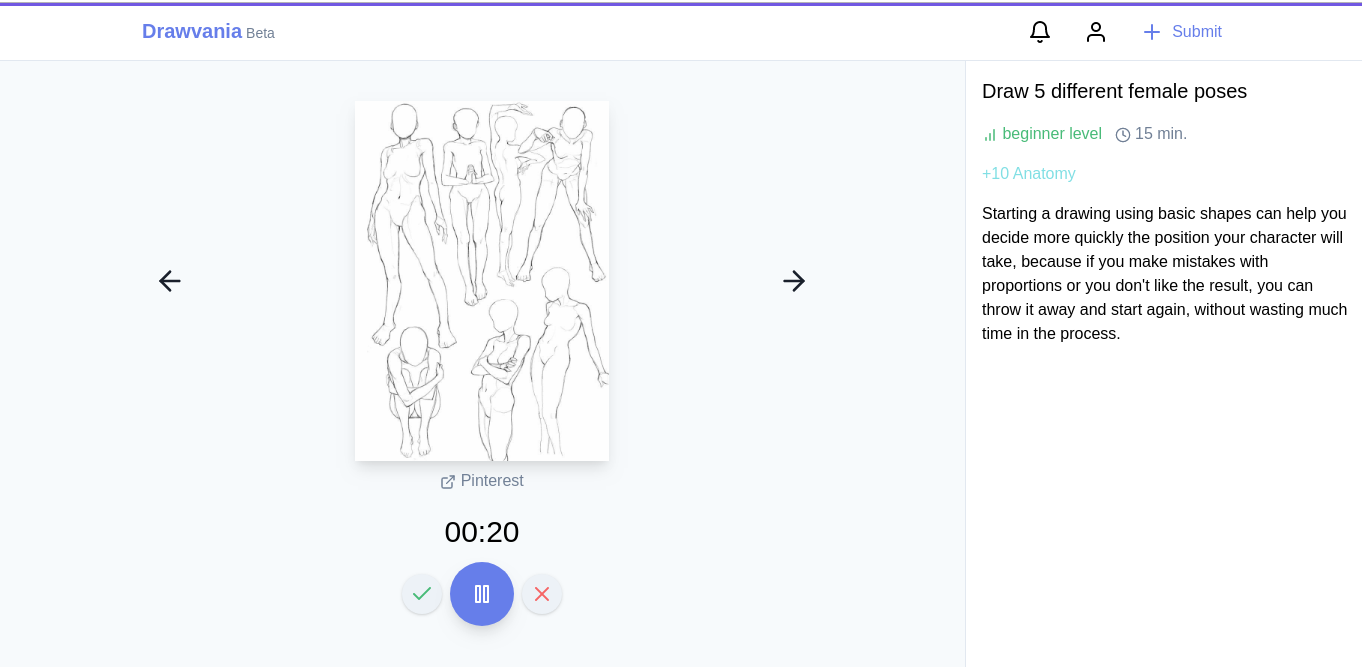Click the clock icon next to 15 min

(x=1123, y=134)
